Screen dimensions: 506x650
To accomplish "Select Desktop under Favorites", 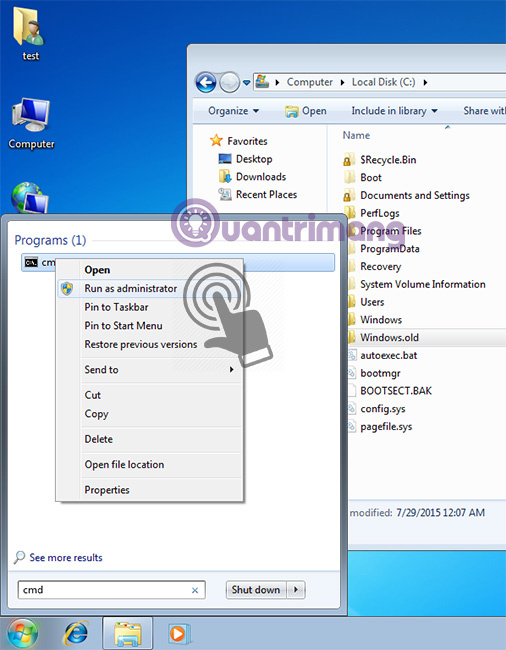I will pyautogui.click(x=245, y=159).
